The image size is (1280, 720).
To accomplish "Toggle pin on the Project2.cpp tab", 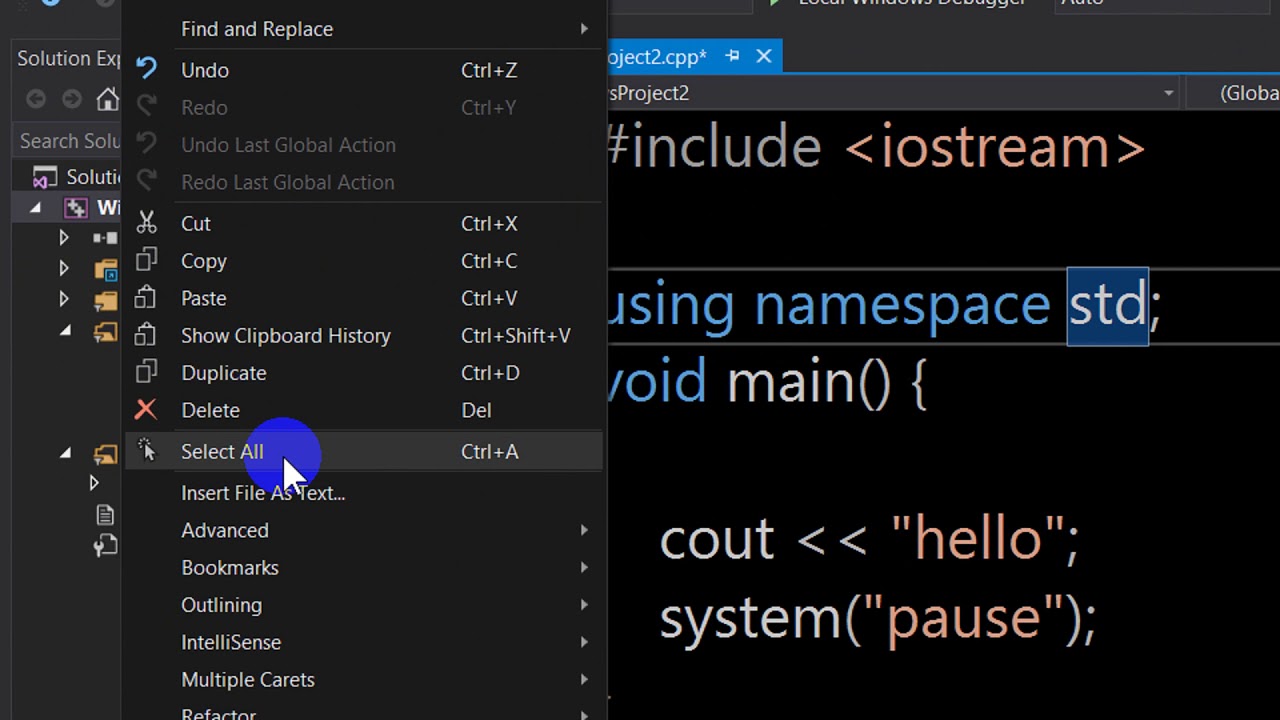I will pyautogui.click(x=732, y=56).
